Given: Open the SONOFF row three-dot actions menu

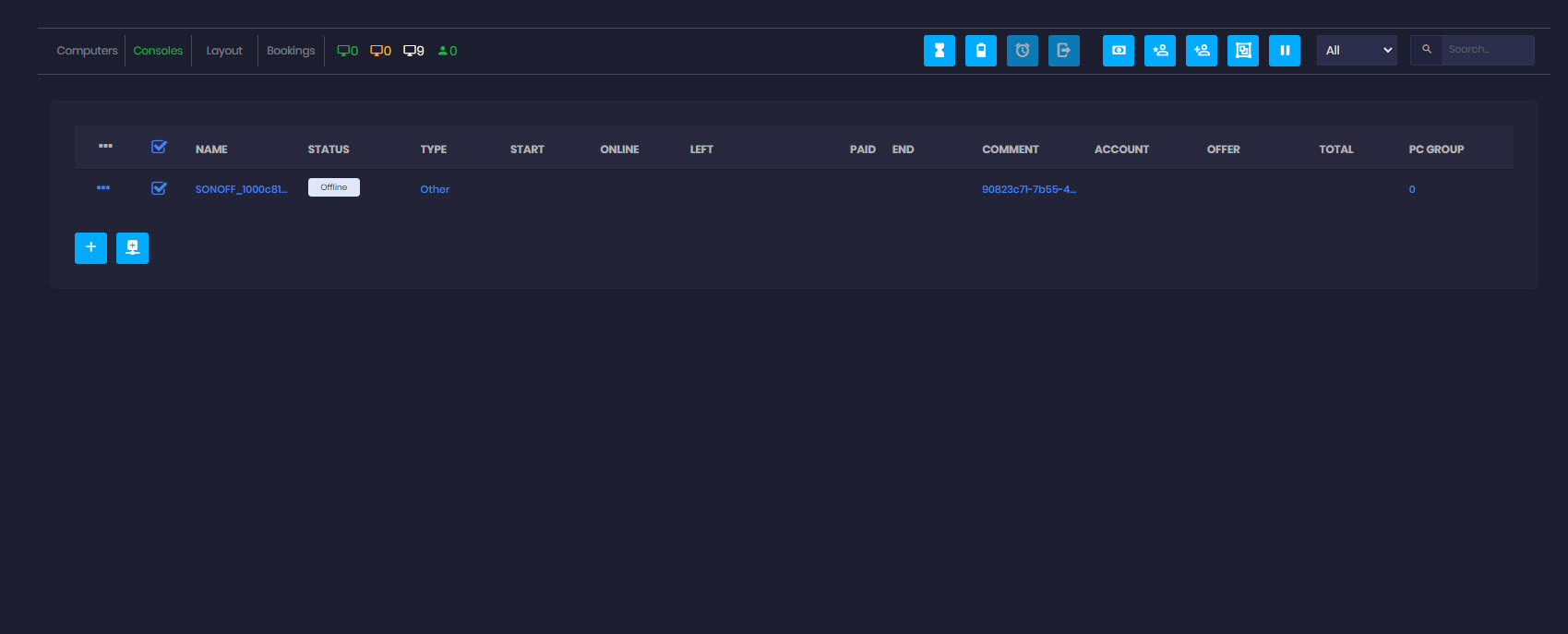Looking at the screenshot, I should coord(103,188).
